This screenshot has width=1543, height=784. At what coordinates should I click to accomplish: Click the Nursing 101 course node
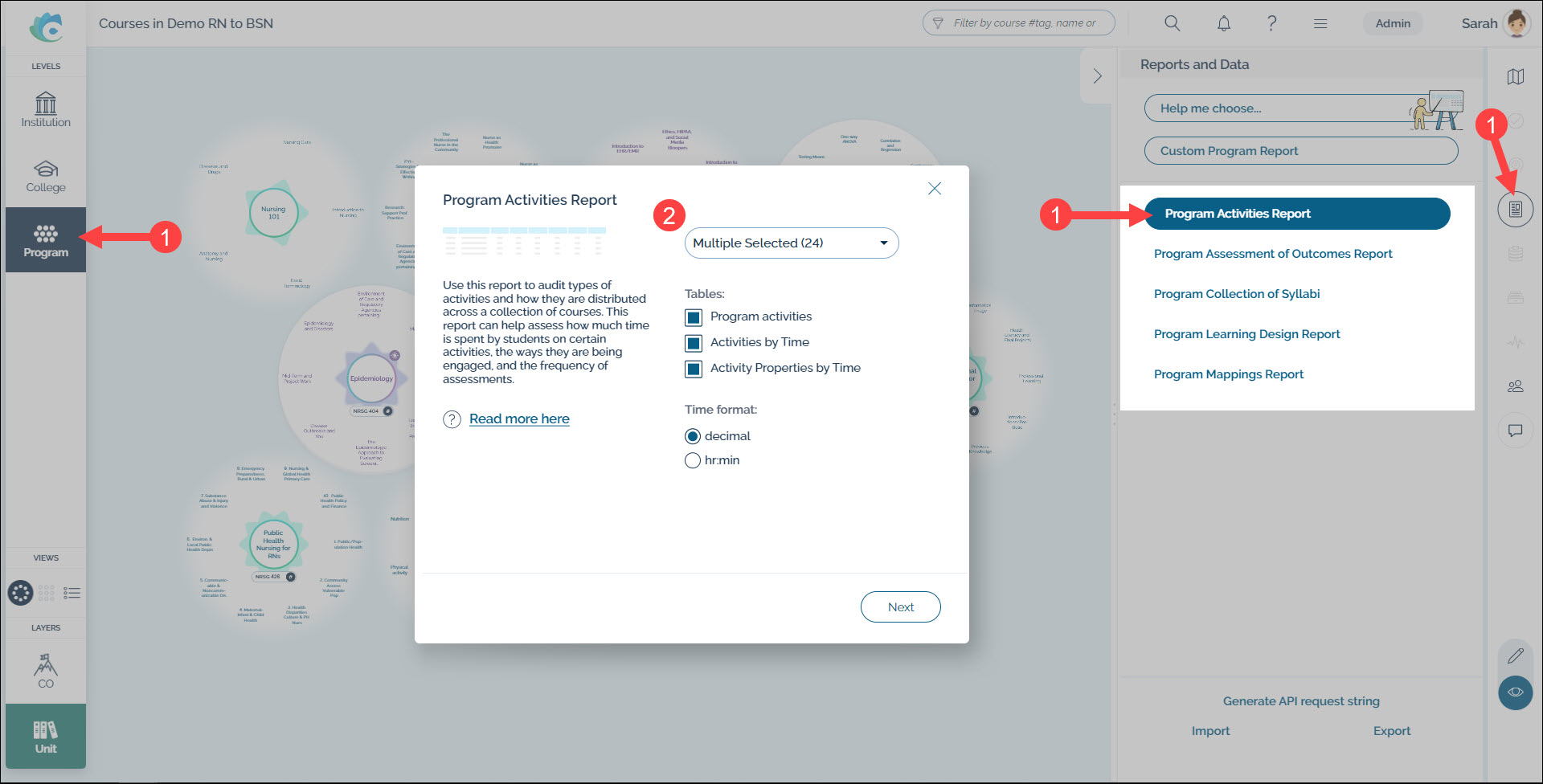pos(273,213)
